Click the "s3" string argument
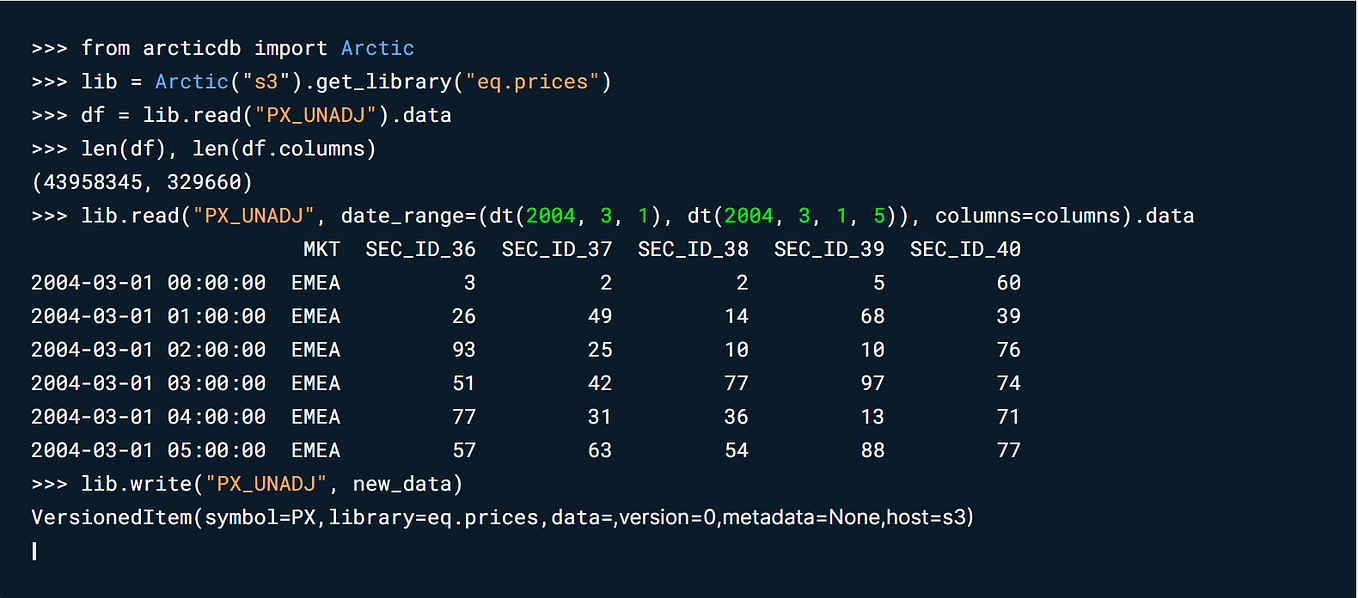 (268, 81)
